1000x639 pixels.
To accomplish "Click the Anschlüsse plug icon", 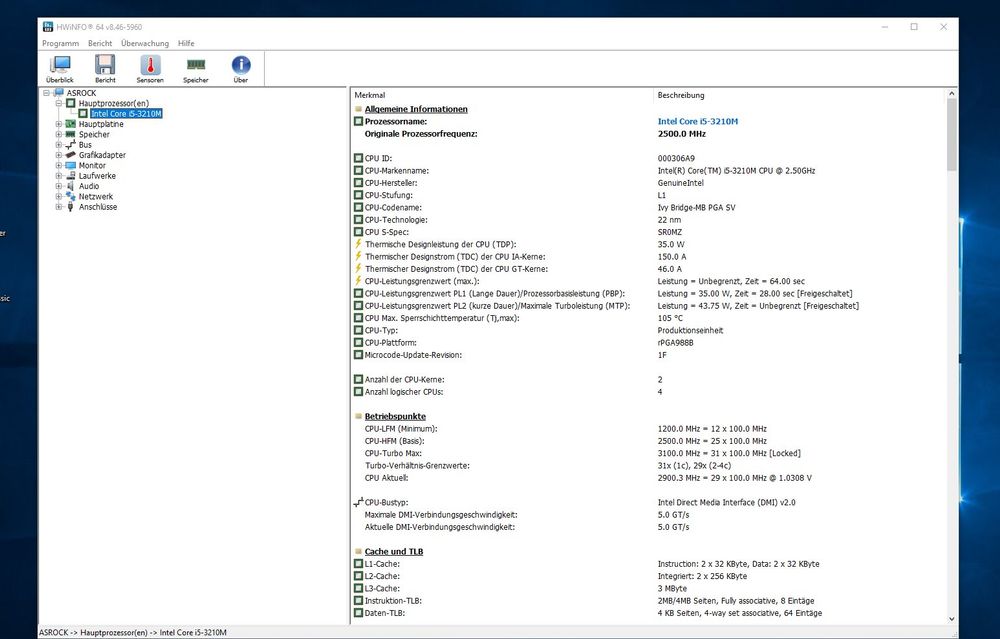I will coord(71,207).
